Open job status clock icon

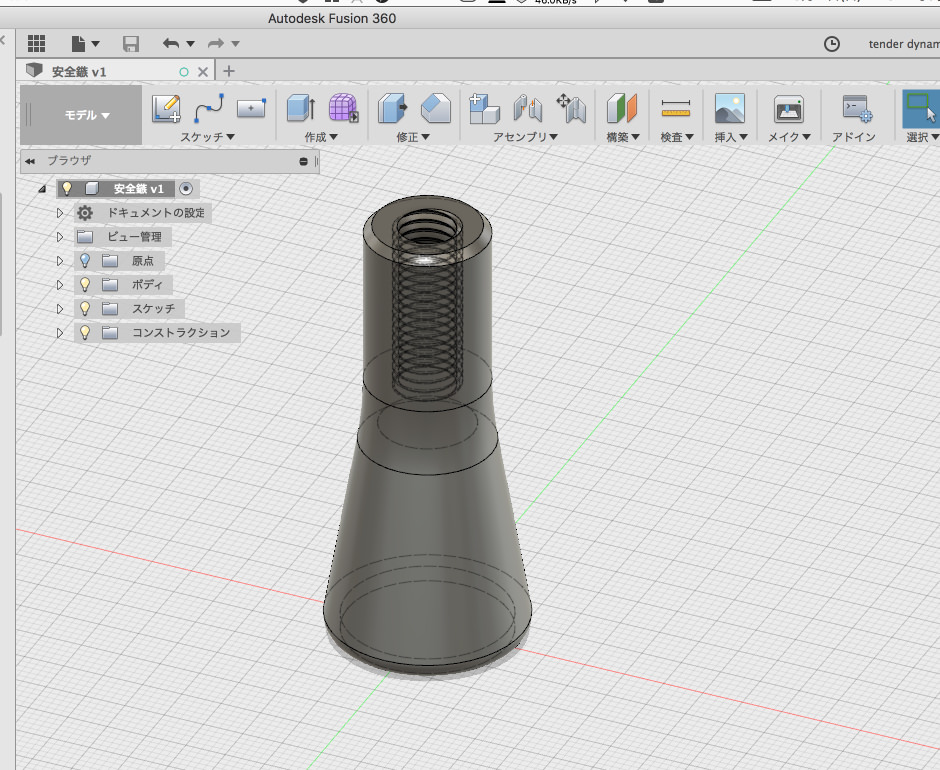click(831, 44)
